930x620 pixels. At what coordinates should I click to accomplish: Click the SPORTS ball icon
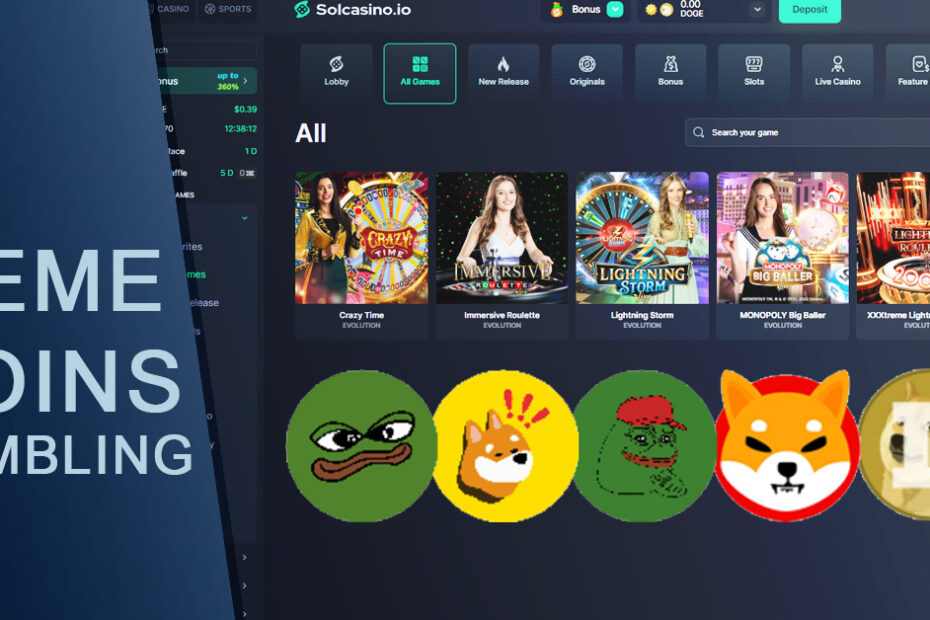point(210,9)
